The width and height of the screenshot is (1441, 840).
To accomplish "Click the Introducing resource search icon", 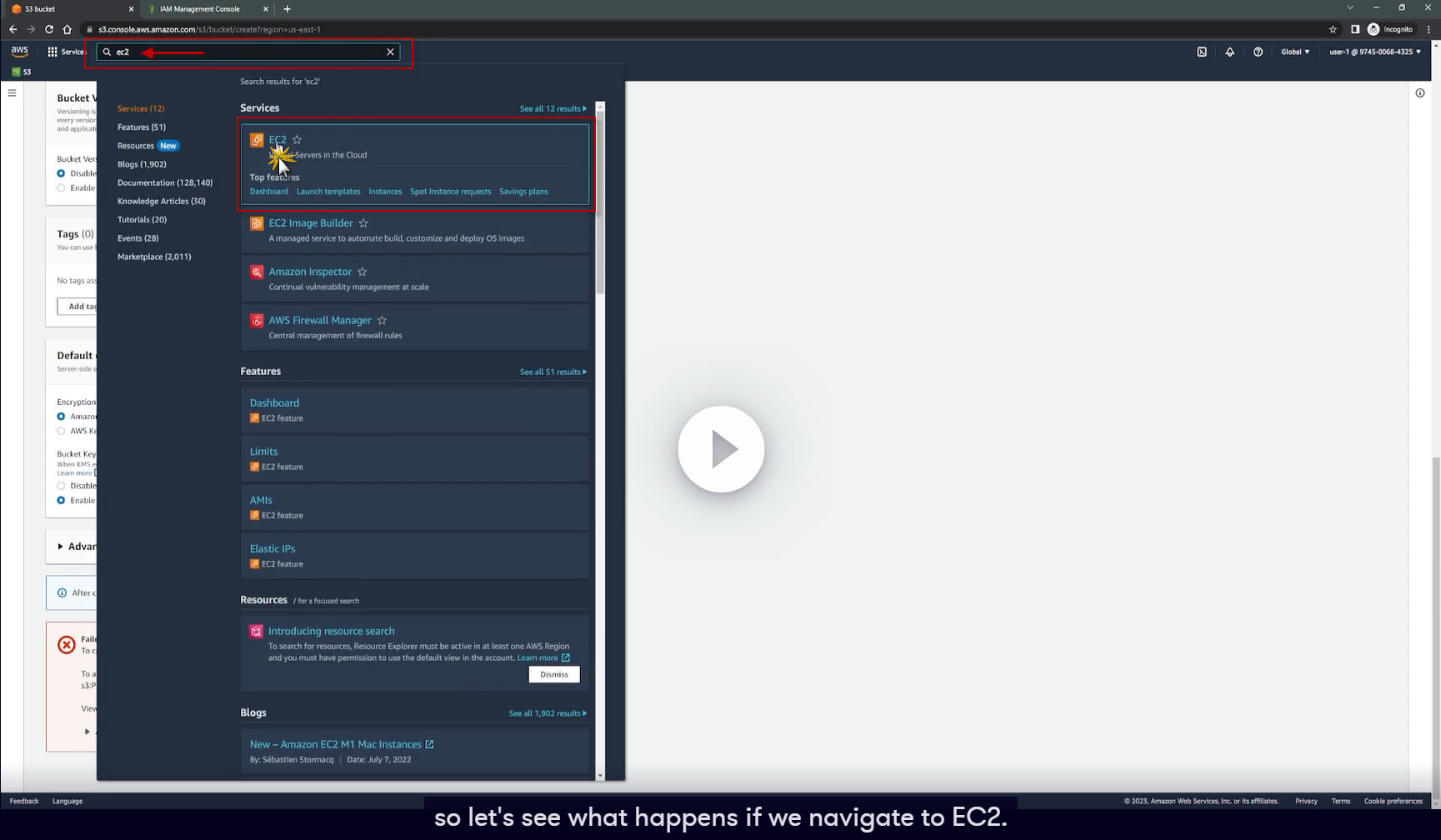I will 257,632.
